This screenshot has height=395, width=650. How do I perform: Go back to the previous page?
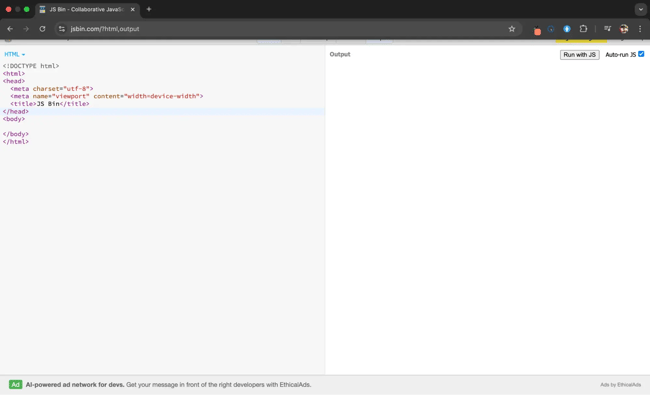[x=10, y=29]
